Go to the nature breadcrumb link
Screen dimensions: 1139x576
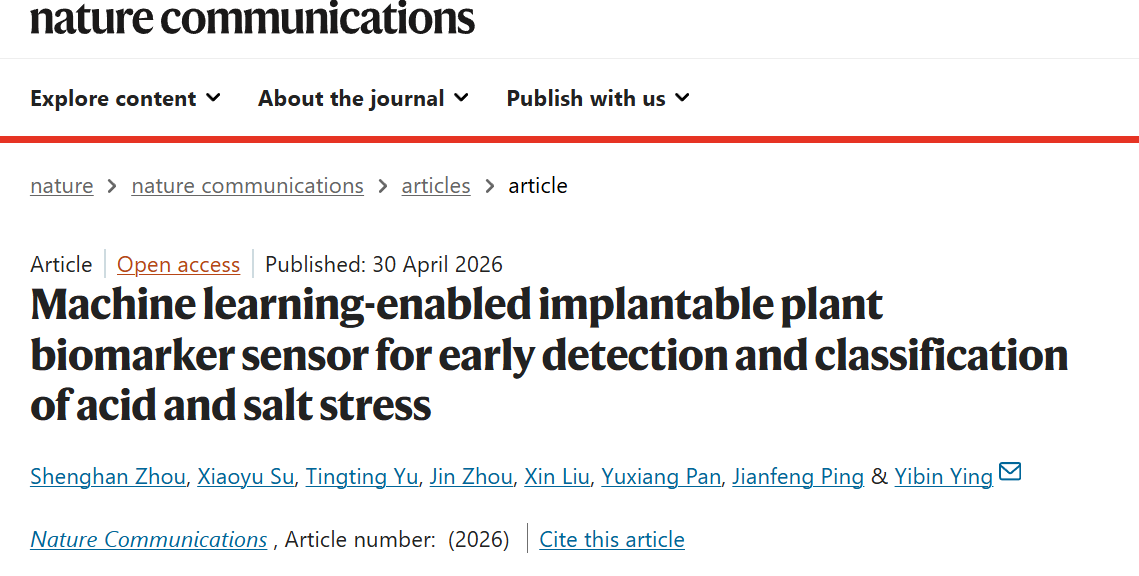(x=62, y=186)
